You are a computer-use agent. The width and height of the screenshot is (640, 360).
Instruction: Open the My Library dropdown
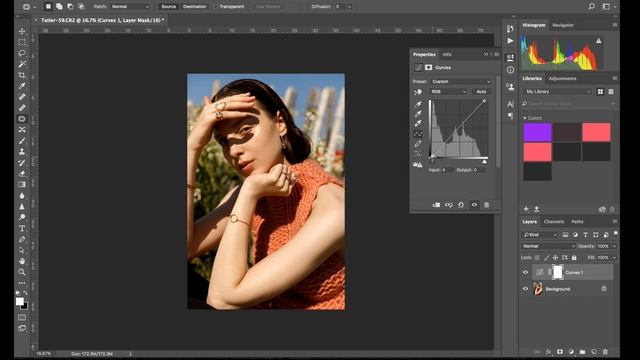pos(558,92)
